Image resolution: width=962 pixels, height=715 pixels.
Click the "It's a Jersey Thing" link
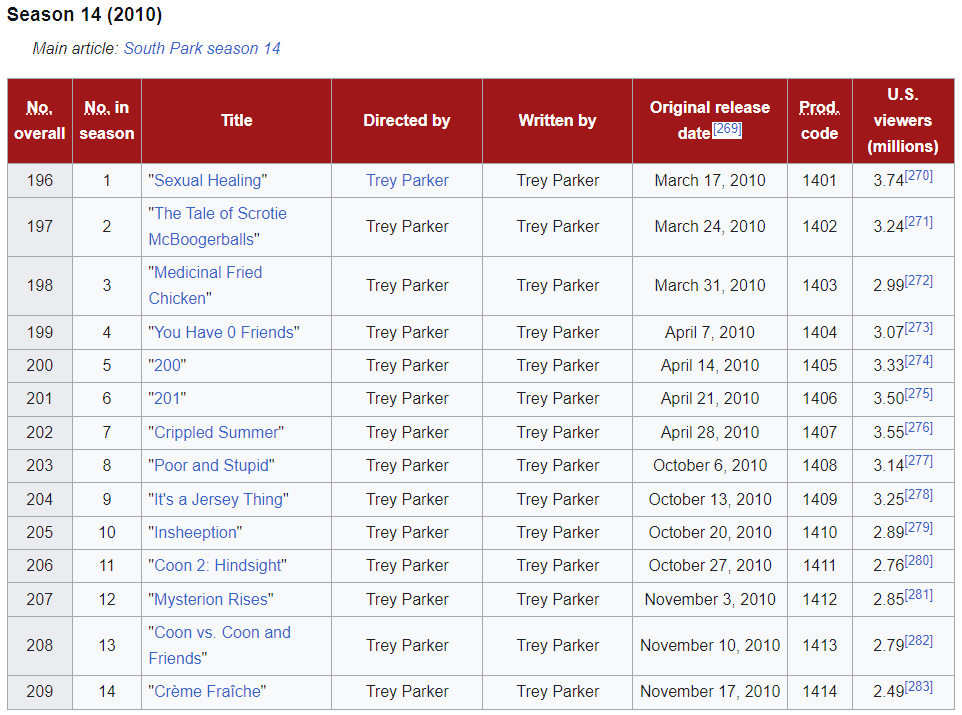click(219, 499)
